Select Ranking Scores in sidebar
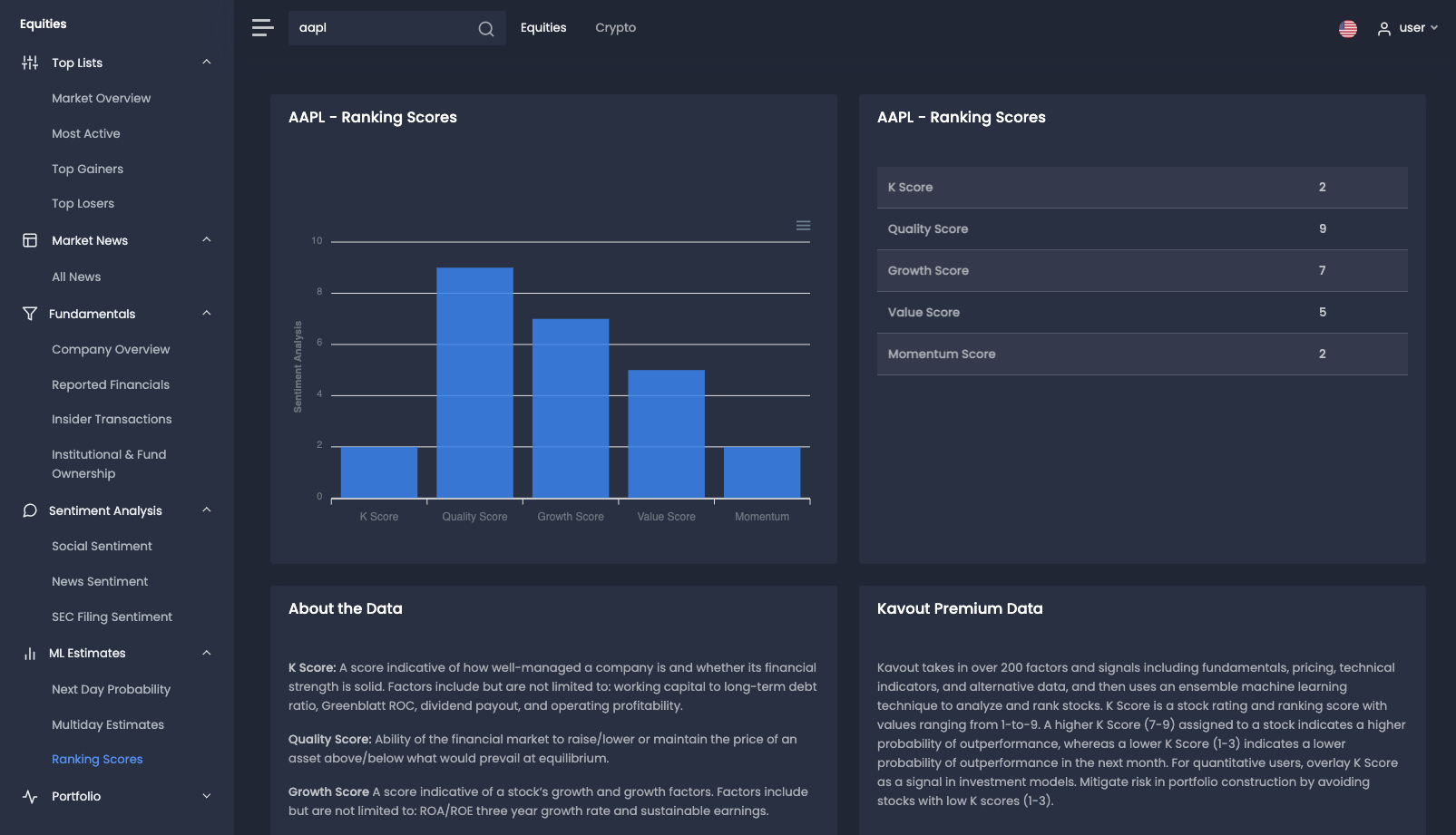This screenshot has width=1456, height=835. [x=97, y=760]
